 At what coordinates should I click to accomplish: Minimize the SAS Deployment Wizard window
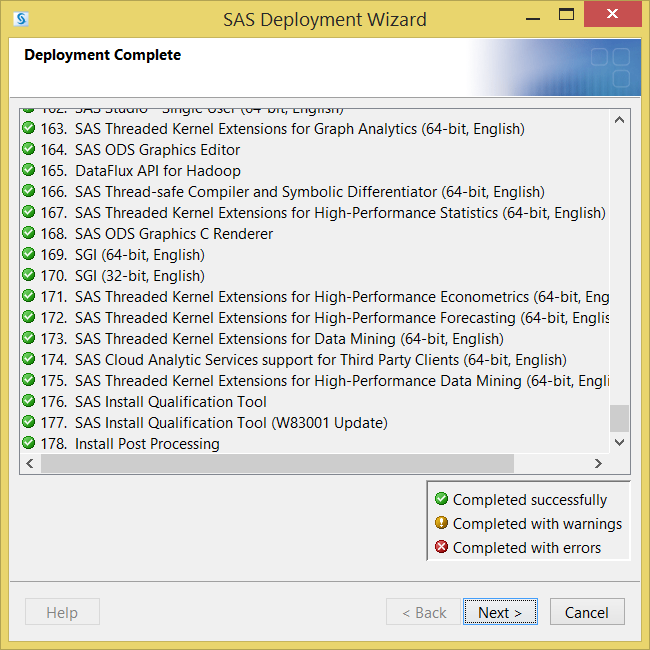coord(533,18)
